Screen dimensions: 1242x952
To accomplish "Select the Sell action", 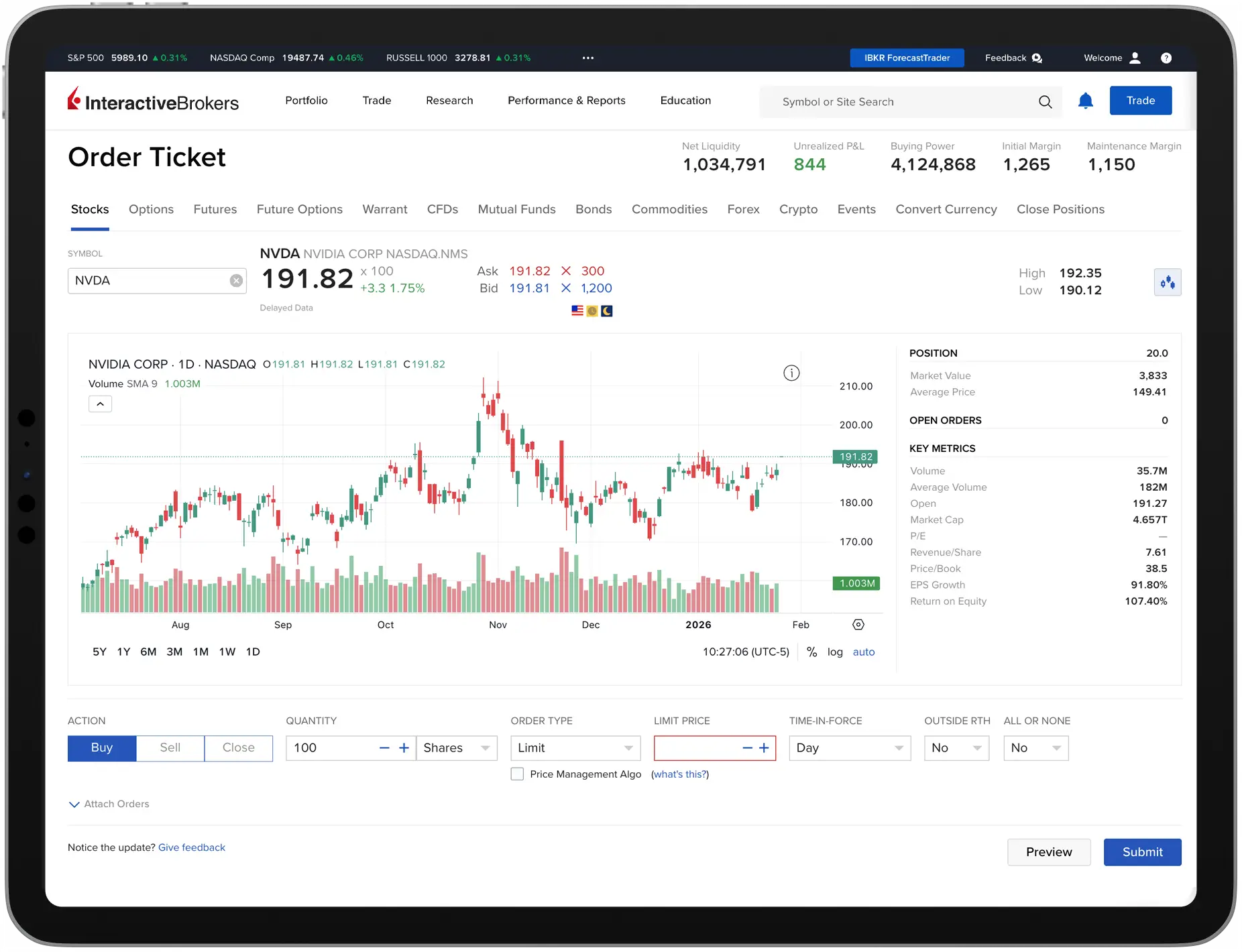I will click(170, 748).
